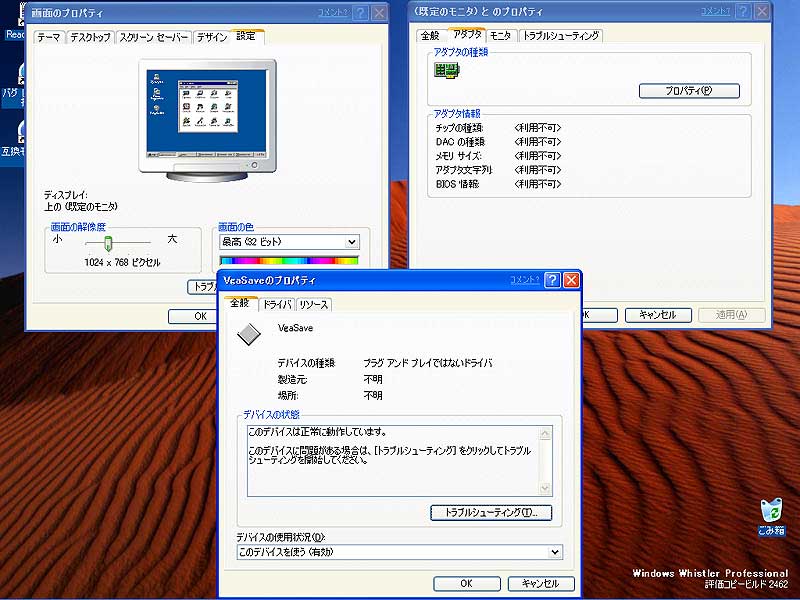Click the up arrow of device status scrollbar
800x600 pixels.
pyautogui.click(x=545, y=434)
